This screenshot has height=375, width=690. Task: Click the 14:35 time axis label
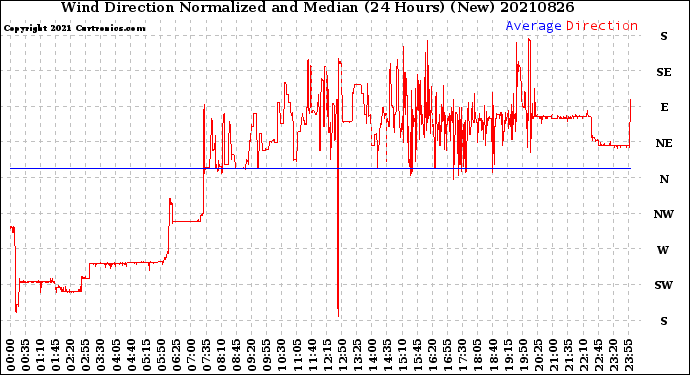click(387, 355)
